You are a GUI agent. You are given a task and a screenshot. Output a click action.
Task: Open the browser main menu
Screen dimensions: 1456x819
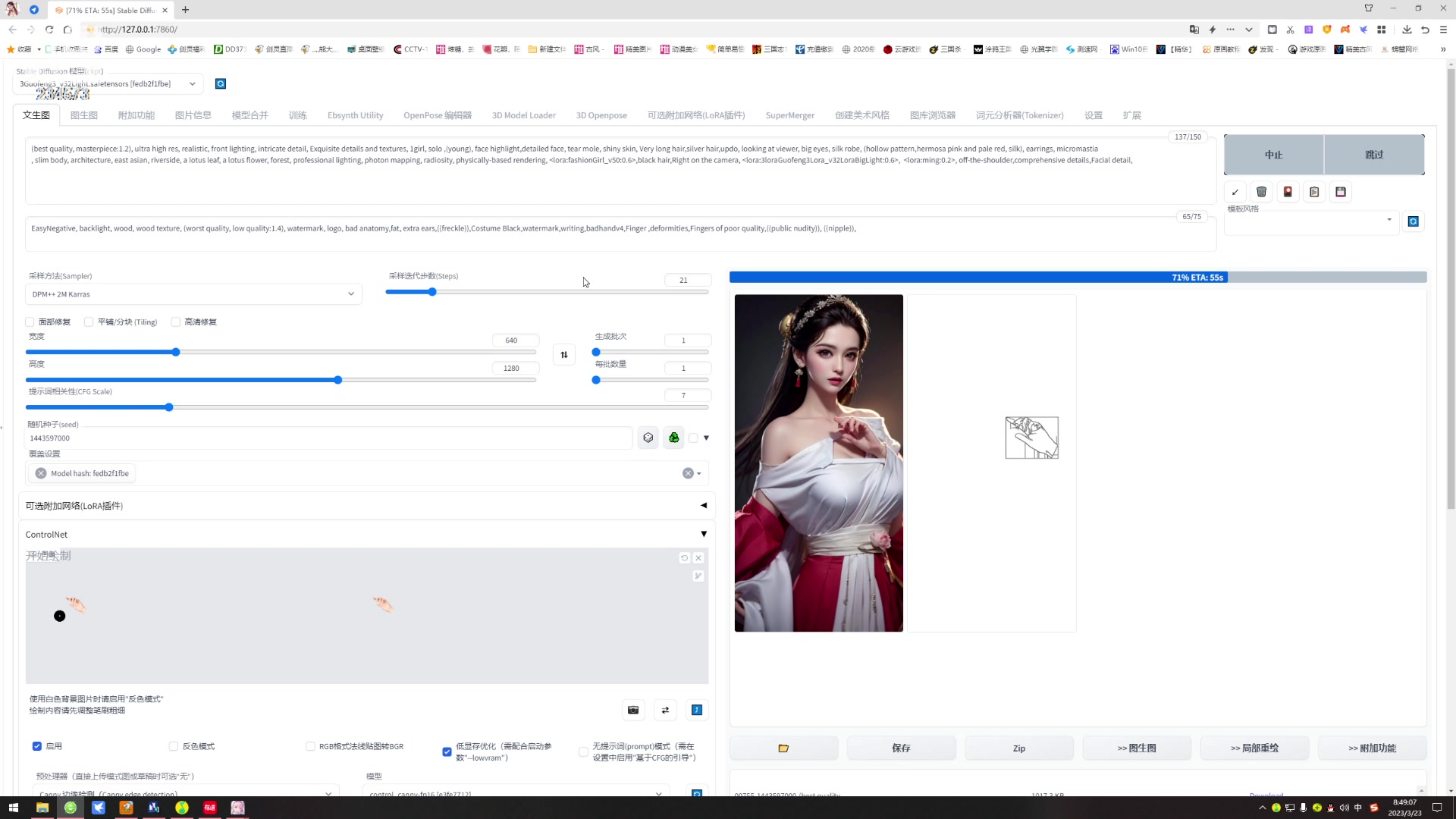[x=1443, y=30]
